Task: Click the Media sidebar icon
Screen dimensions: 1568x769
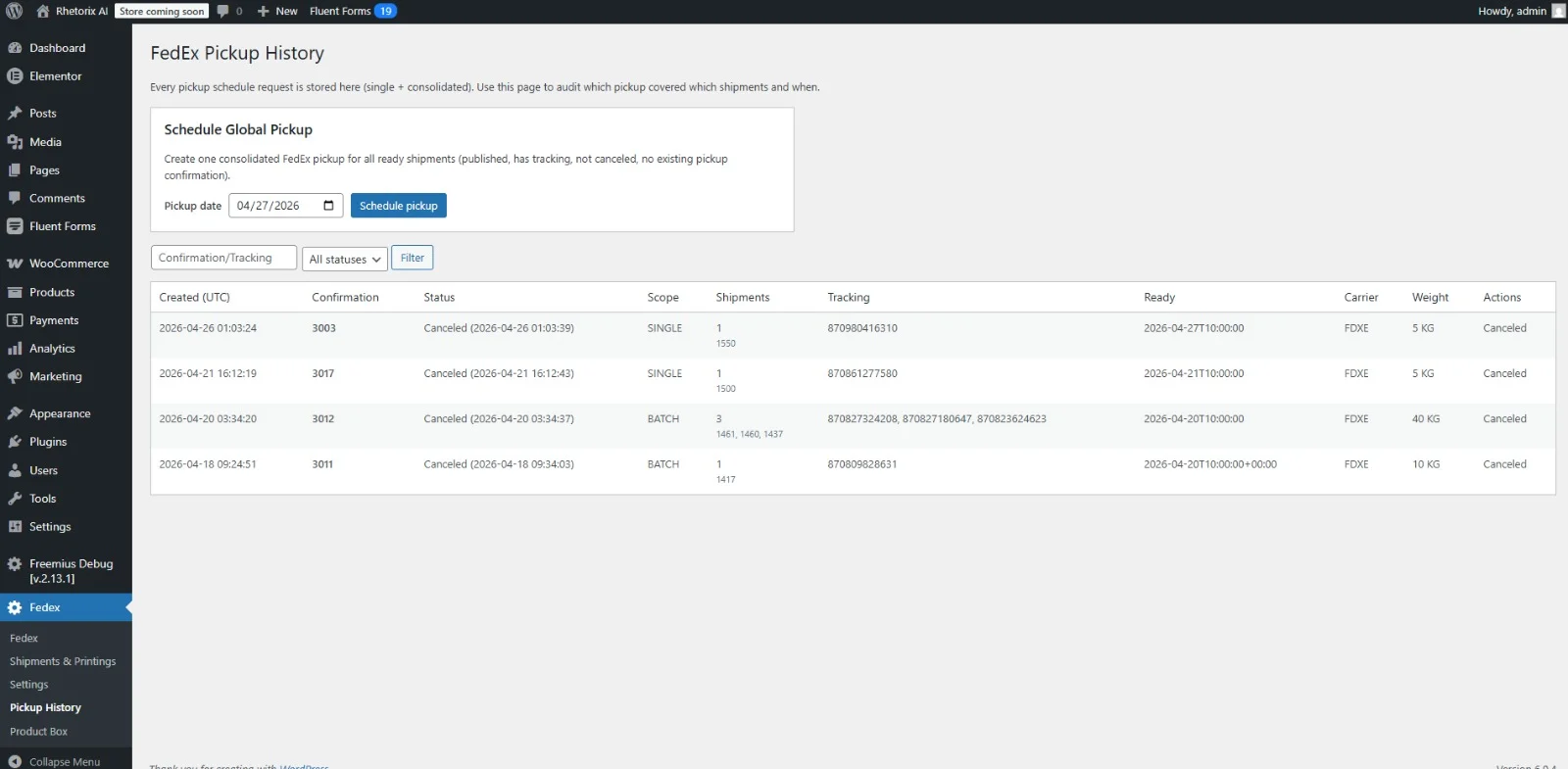Action: pos(15,142)
